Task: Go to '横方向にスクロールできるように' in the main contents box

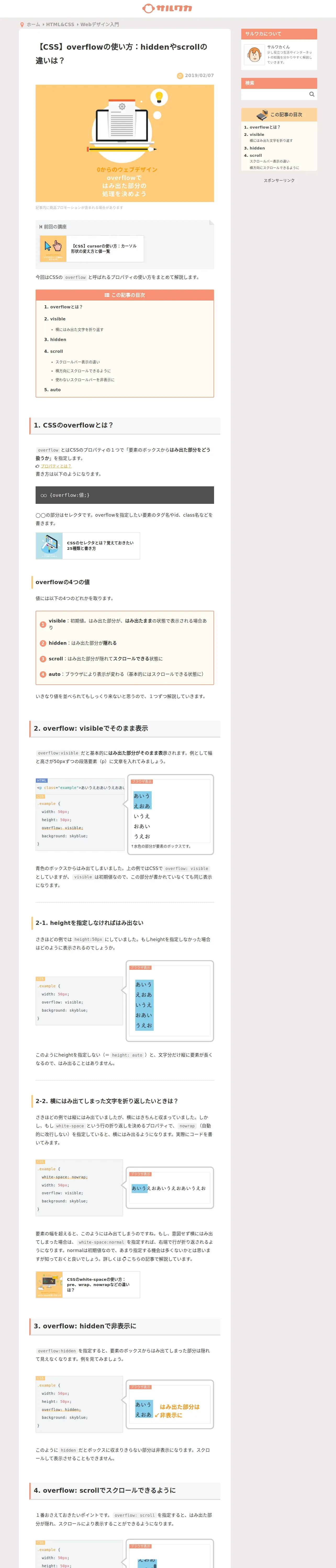Action: tap(83, 371)
